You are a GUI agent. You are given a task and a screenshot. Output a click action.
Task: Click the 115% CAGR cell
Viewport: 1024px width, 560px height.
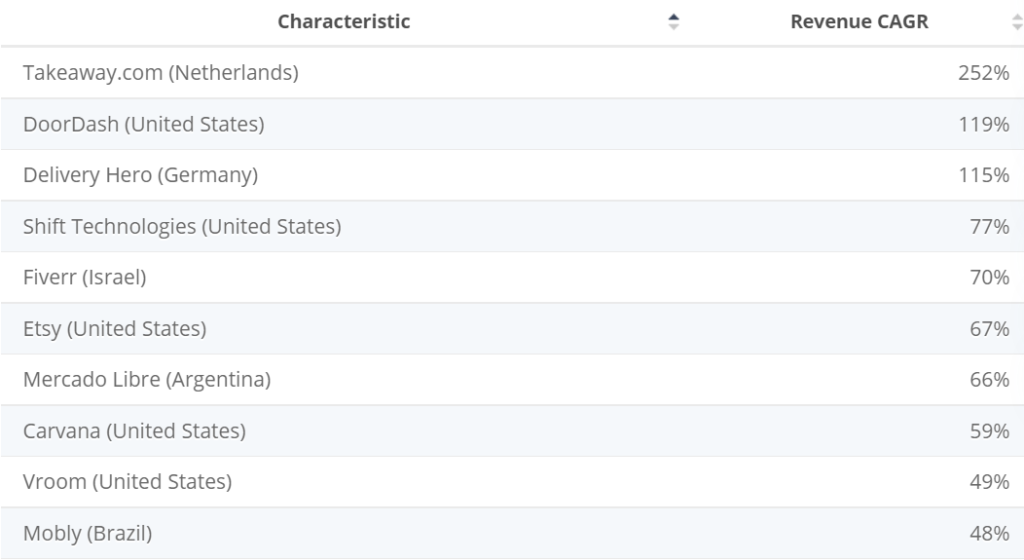click(984, 175)
